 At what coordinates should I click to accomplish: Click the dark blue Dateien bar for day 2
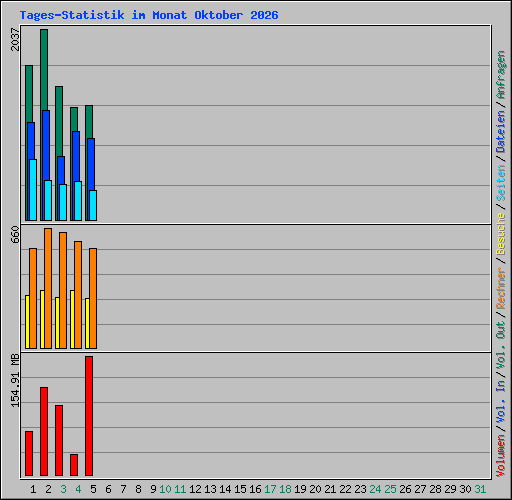click(46, 145)
